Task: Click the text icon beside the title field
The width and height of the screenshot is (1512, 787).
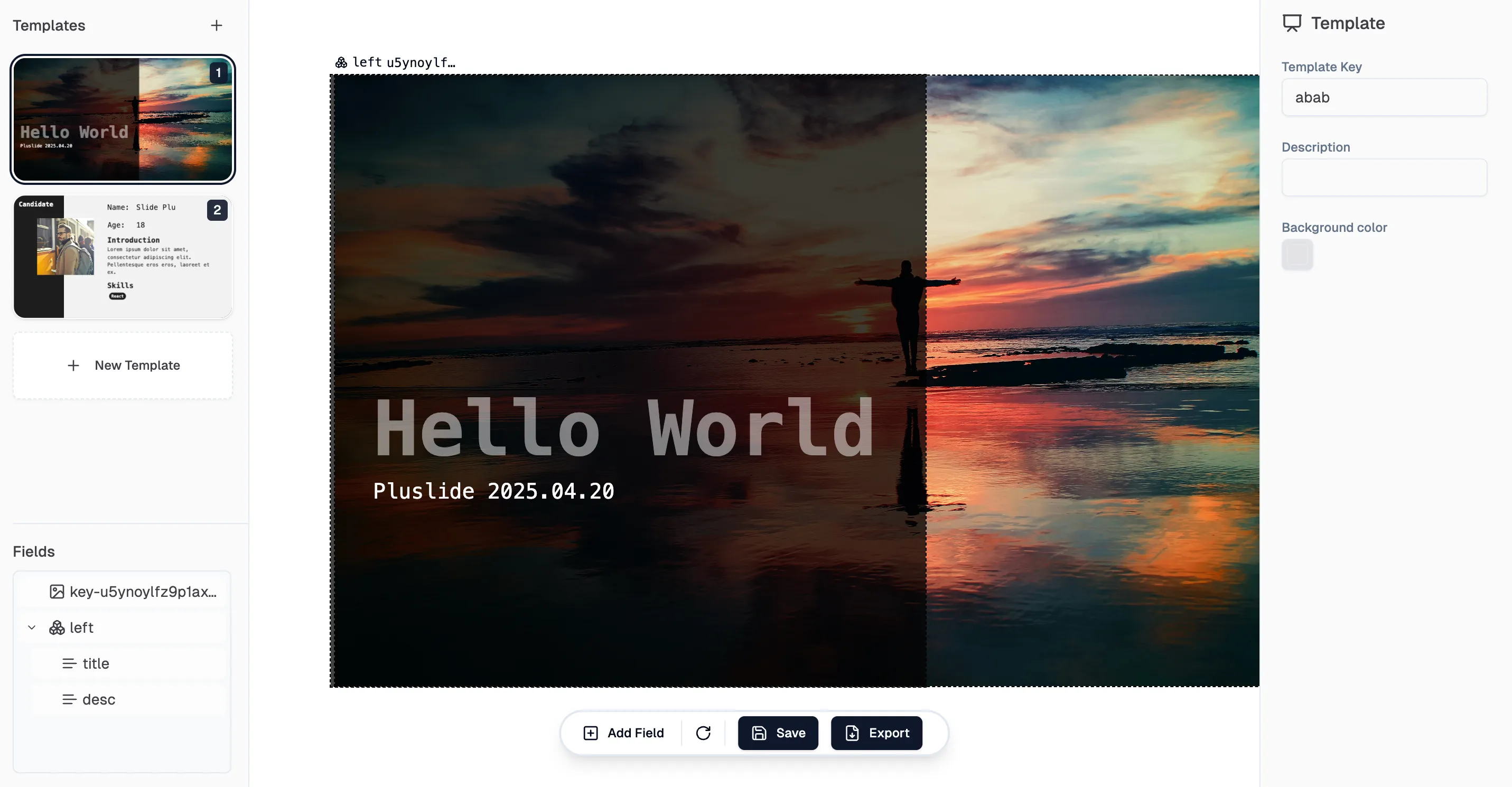Action: pyautogui.click(x=69, y=663)
